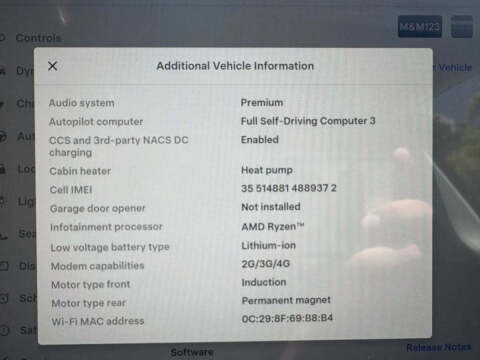Click the 'Modem capabilities' label
Image resolution: width=480 pixels, height=360 pixels.
(97, 266)
